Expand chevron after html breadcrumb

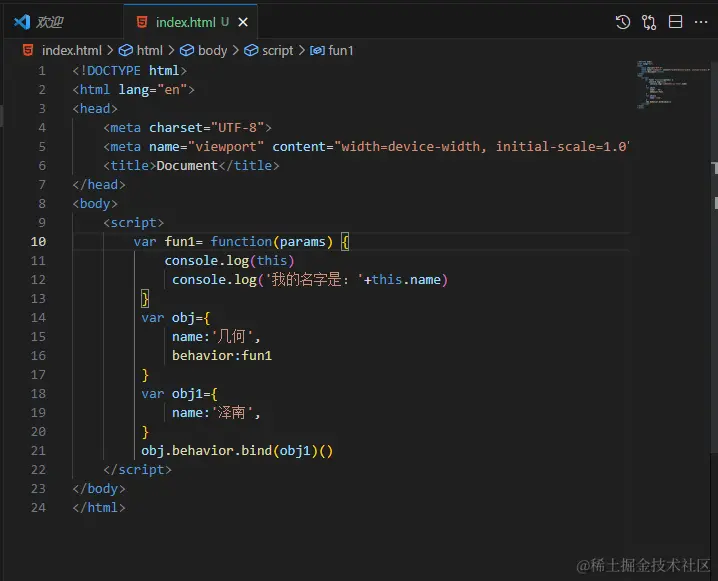171,50
